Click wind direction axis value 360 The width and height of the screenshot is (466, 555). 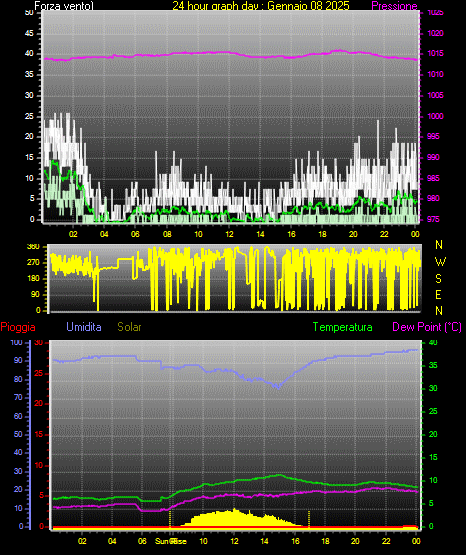[33, 247]
